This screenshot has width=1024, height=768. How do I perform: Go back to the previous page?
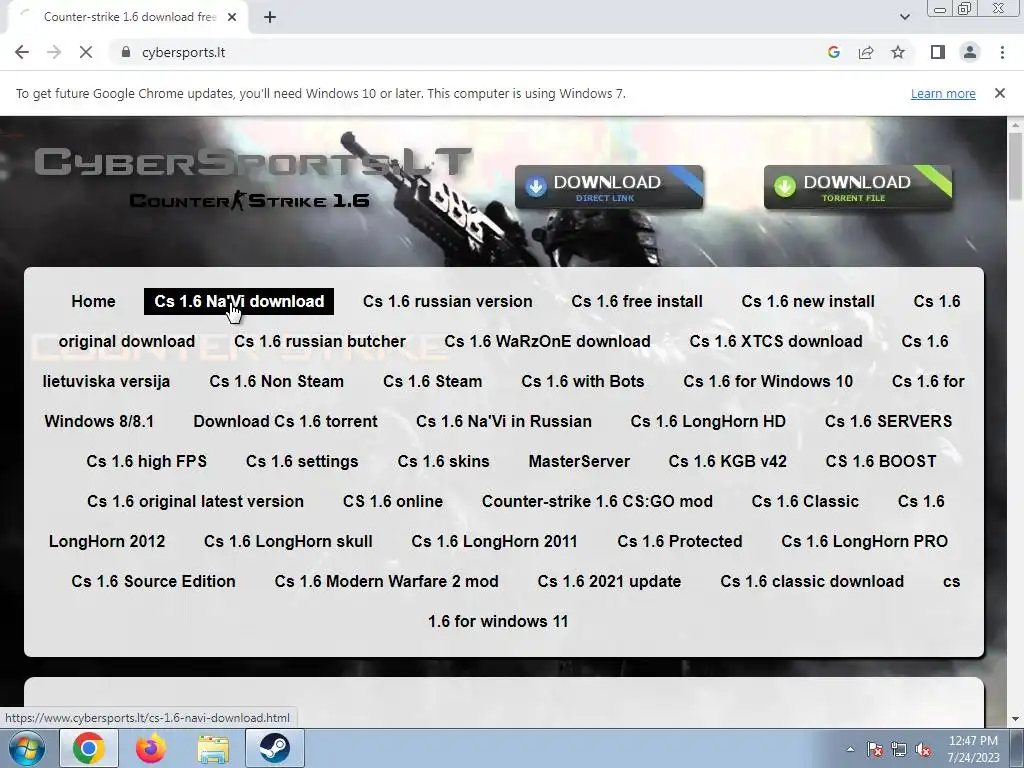[22, 52]
